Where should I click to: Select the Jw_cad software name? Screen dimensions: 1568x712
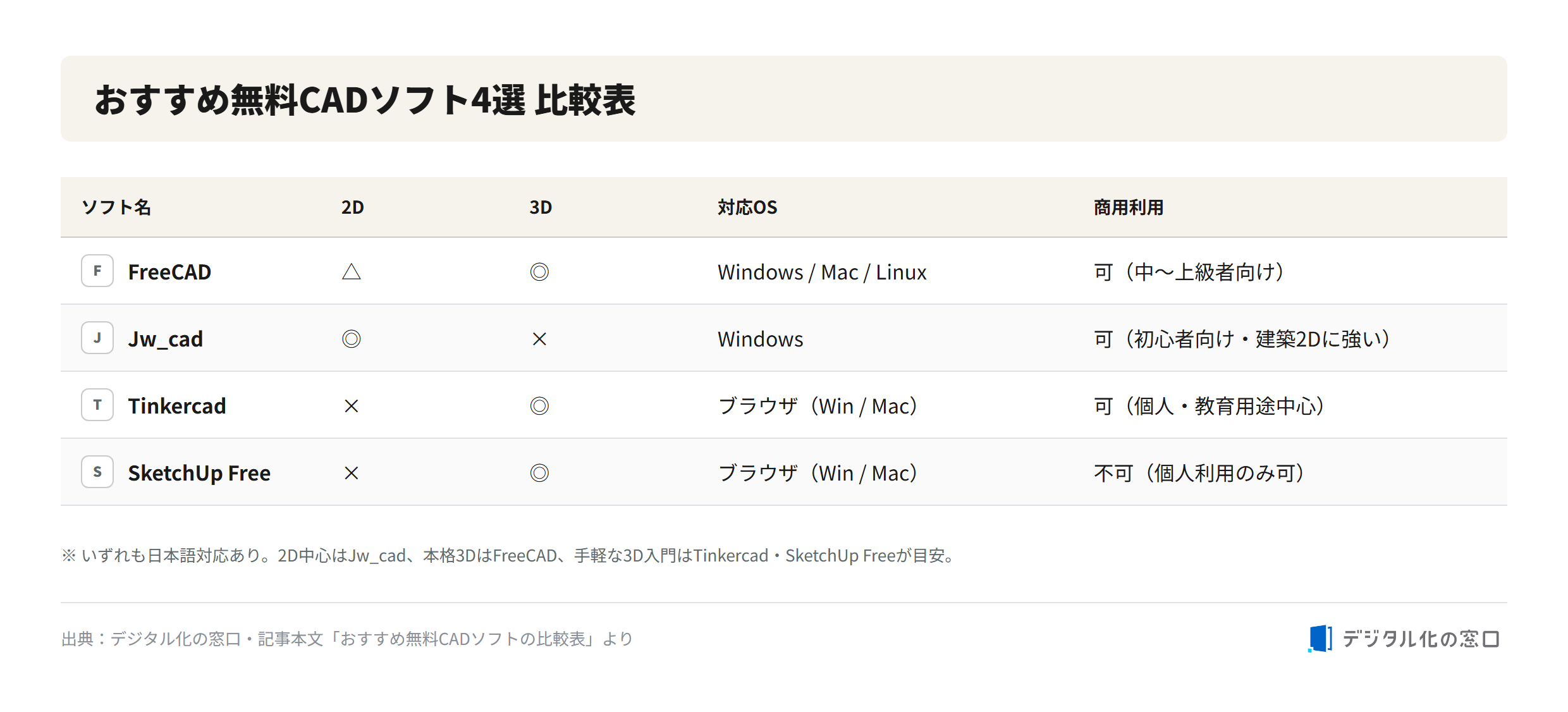pyautogui.click(x=166, y=339)
